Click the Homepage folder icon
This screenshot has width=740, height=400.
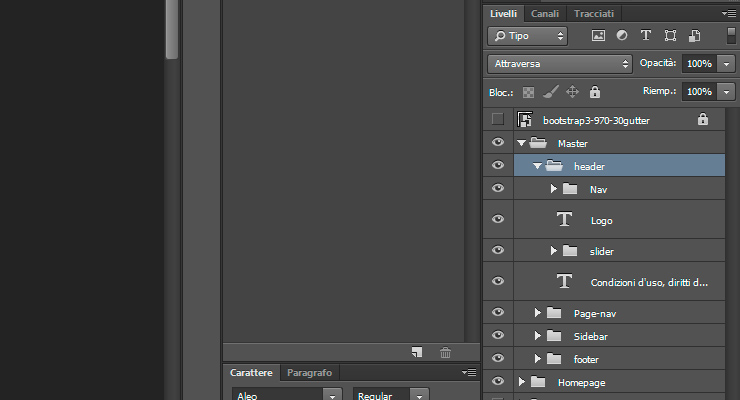tap(538, 382)
